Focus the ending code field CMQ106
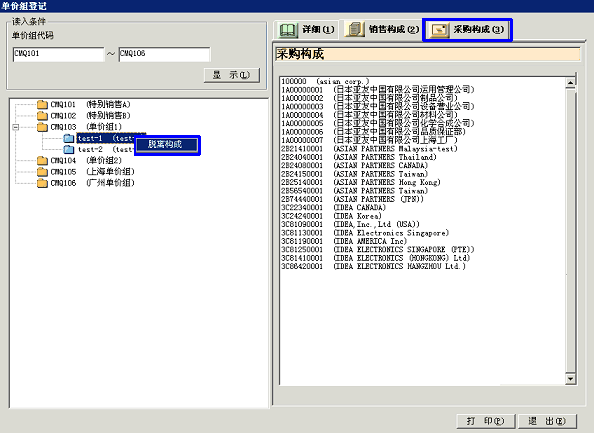This screenshot has width=594, height=433. pos(164,54)
